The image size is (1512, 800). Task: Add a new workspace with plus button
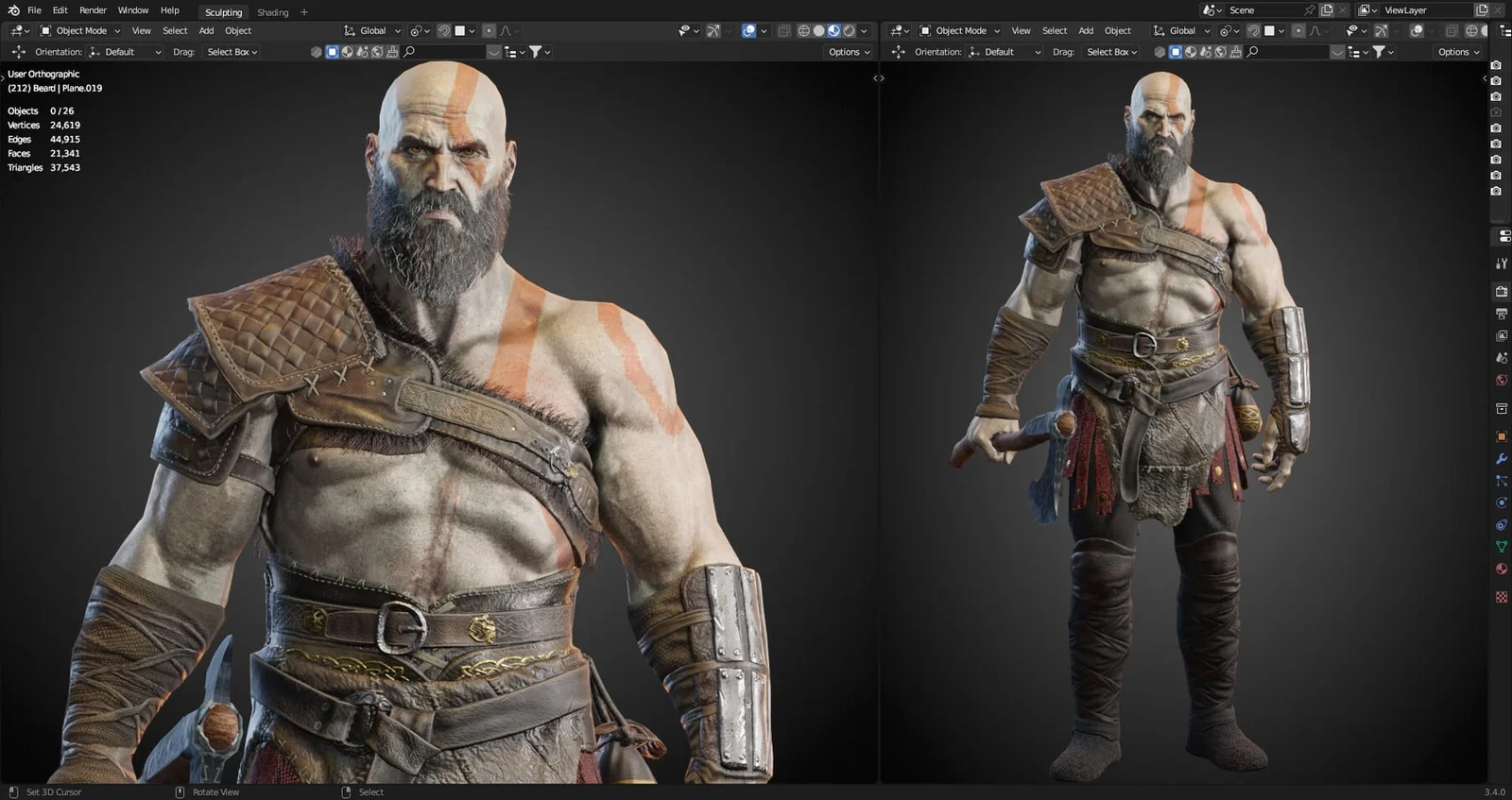304,12
